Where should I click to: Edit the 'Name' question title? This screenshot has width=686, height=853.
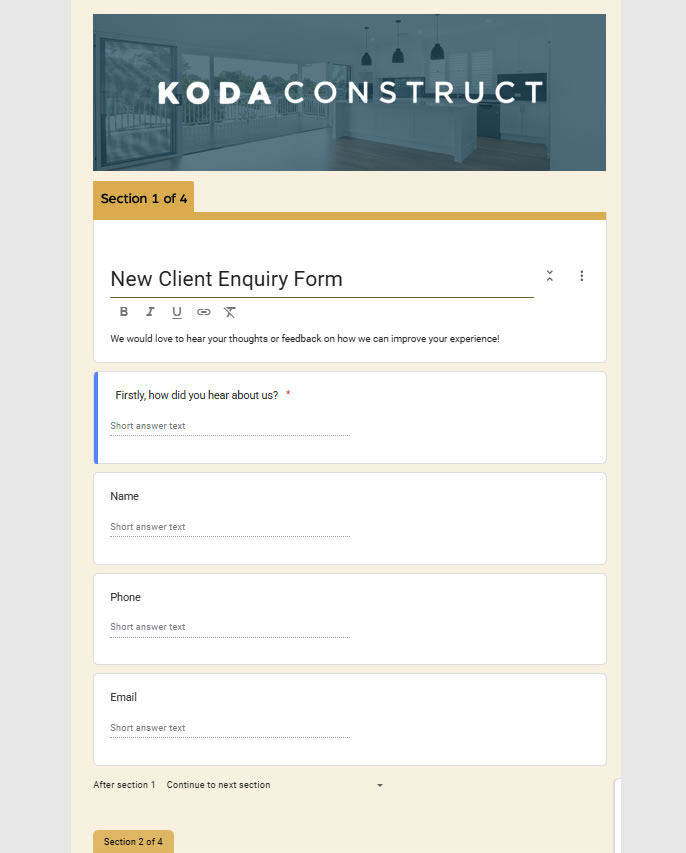(x=125, y=496)
